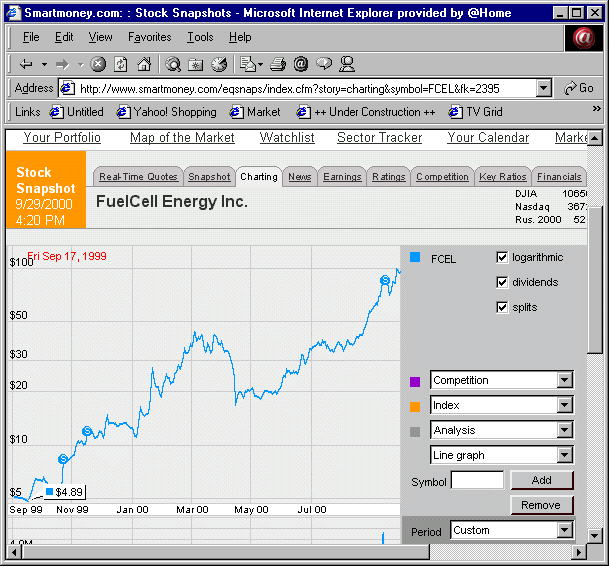Image resolution: width=609 pixels, height=566 pixels.
Task: Toggle the dividends checkbox
Action: pos(502,282)
